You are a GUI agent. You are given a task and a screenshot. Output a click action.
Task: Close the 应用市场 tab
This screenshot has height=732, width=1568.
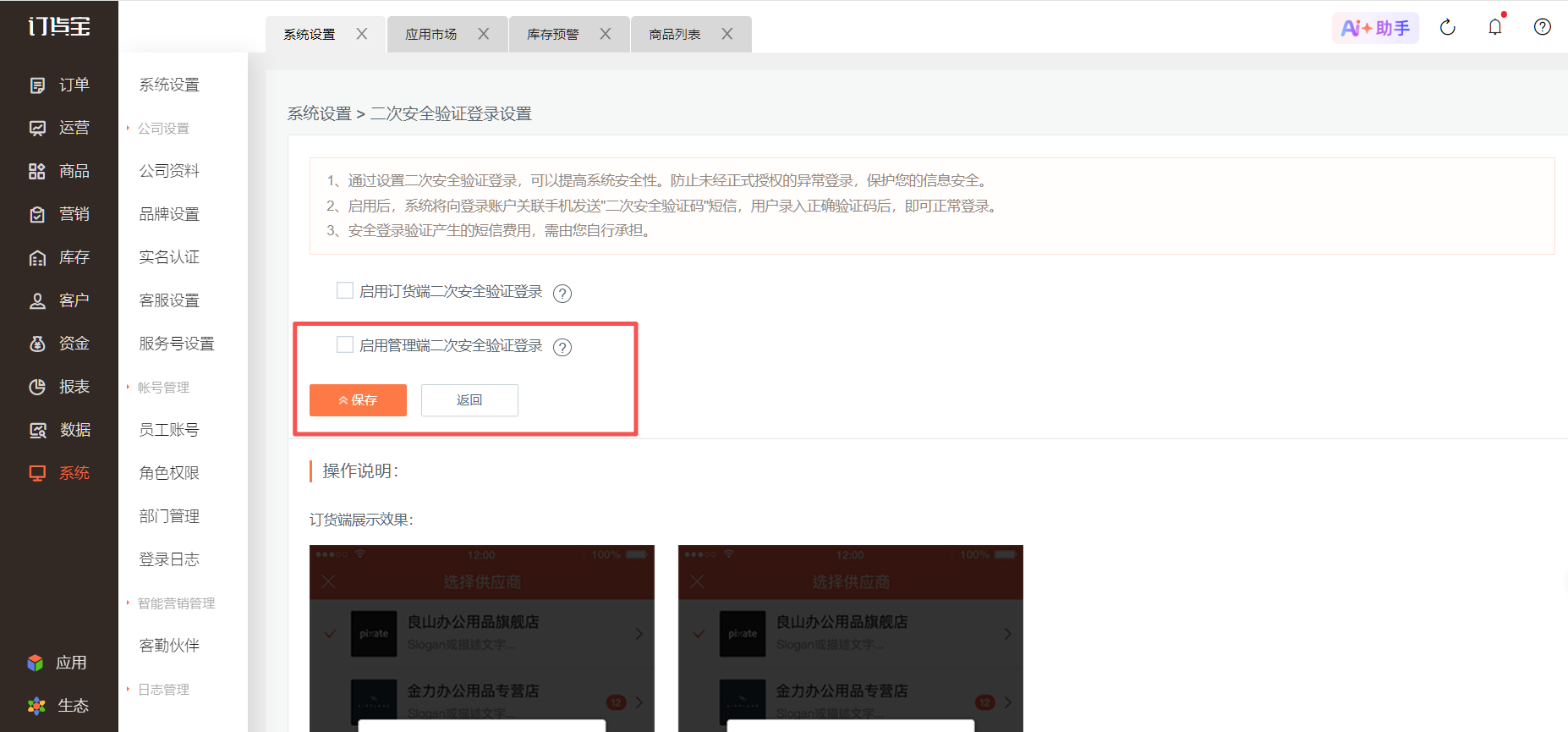[x=484, y=34]
